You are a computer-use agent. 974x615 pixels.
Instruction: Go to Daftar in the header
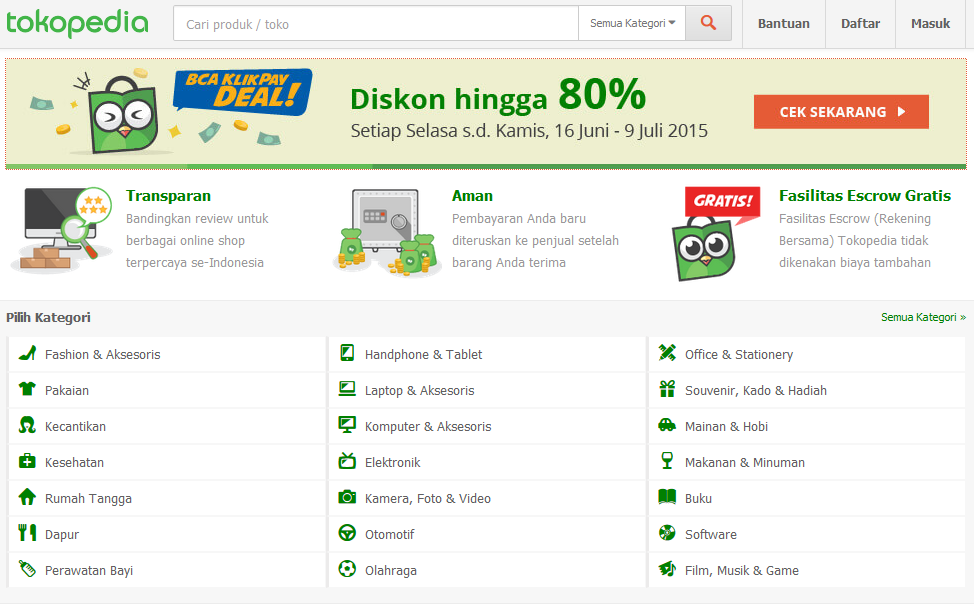(x=860, y=24)
